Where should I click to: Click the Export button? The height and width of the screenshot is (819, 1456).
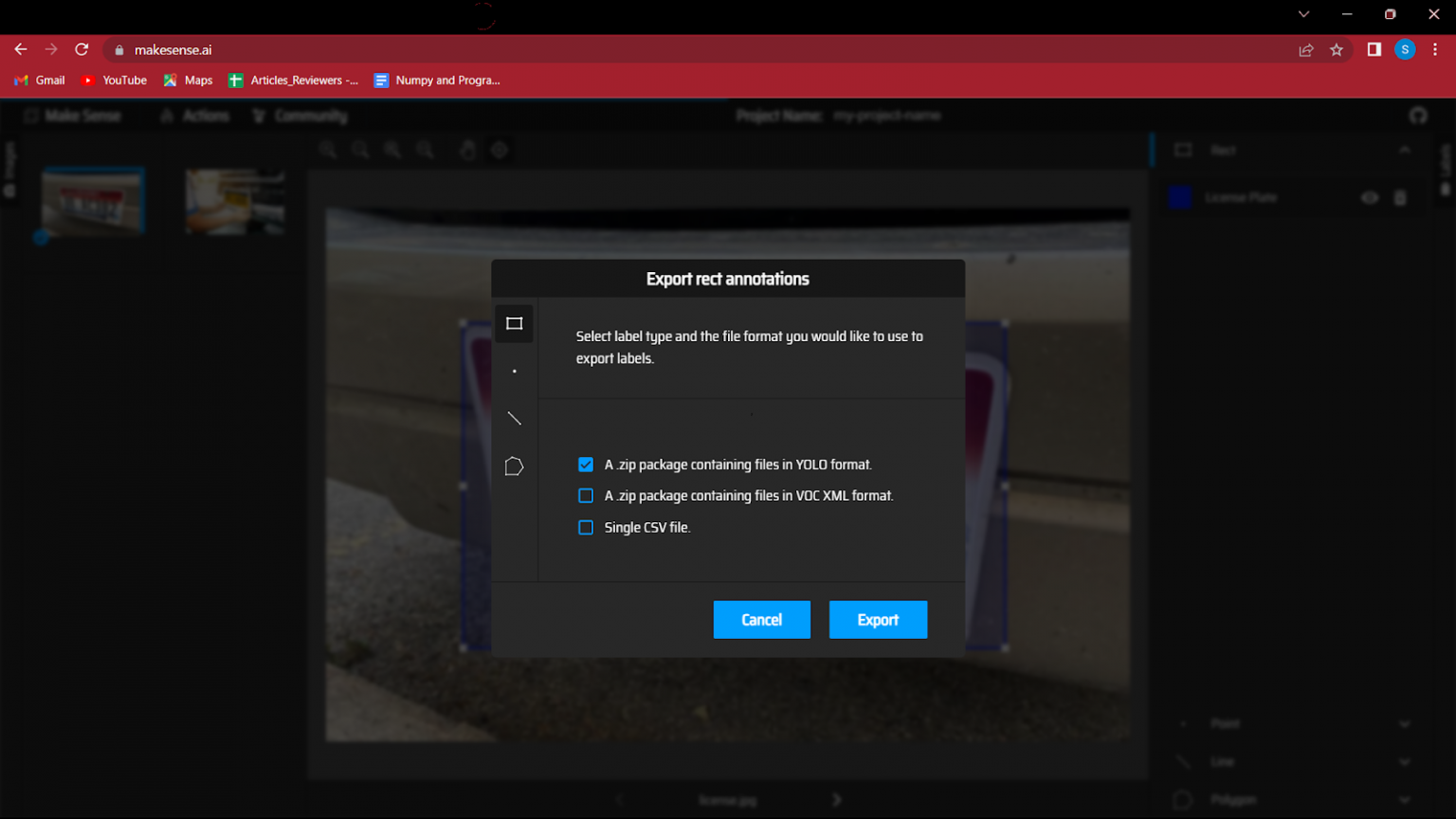coord(878,619)
